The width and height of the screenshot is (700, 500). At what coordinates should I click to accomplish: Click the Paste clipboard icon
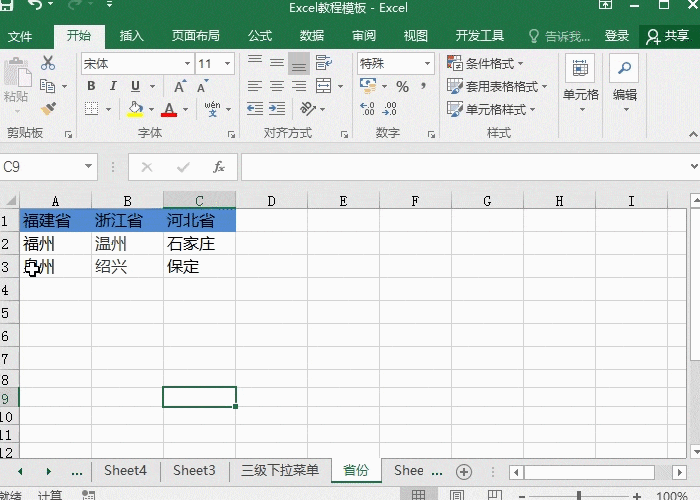(17, 73)
